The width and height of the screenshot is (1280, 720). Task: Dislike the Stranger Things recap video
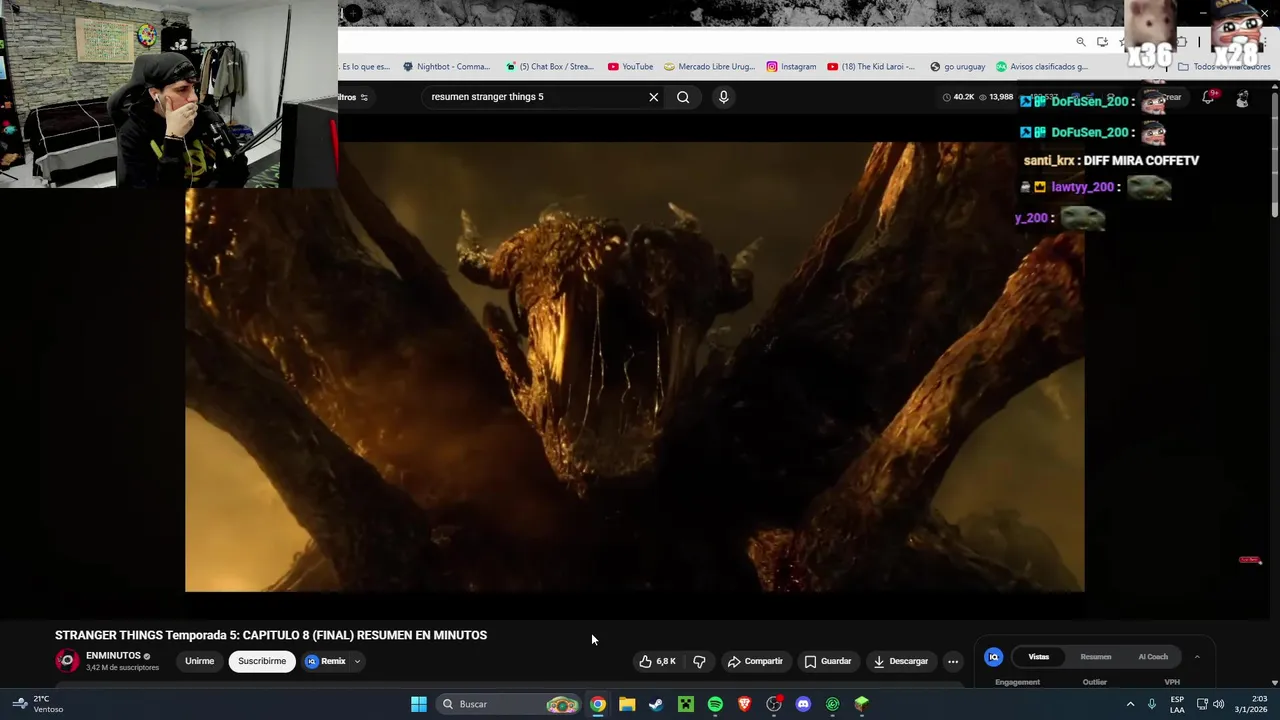699,661
